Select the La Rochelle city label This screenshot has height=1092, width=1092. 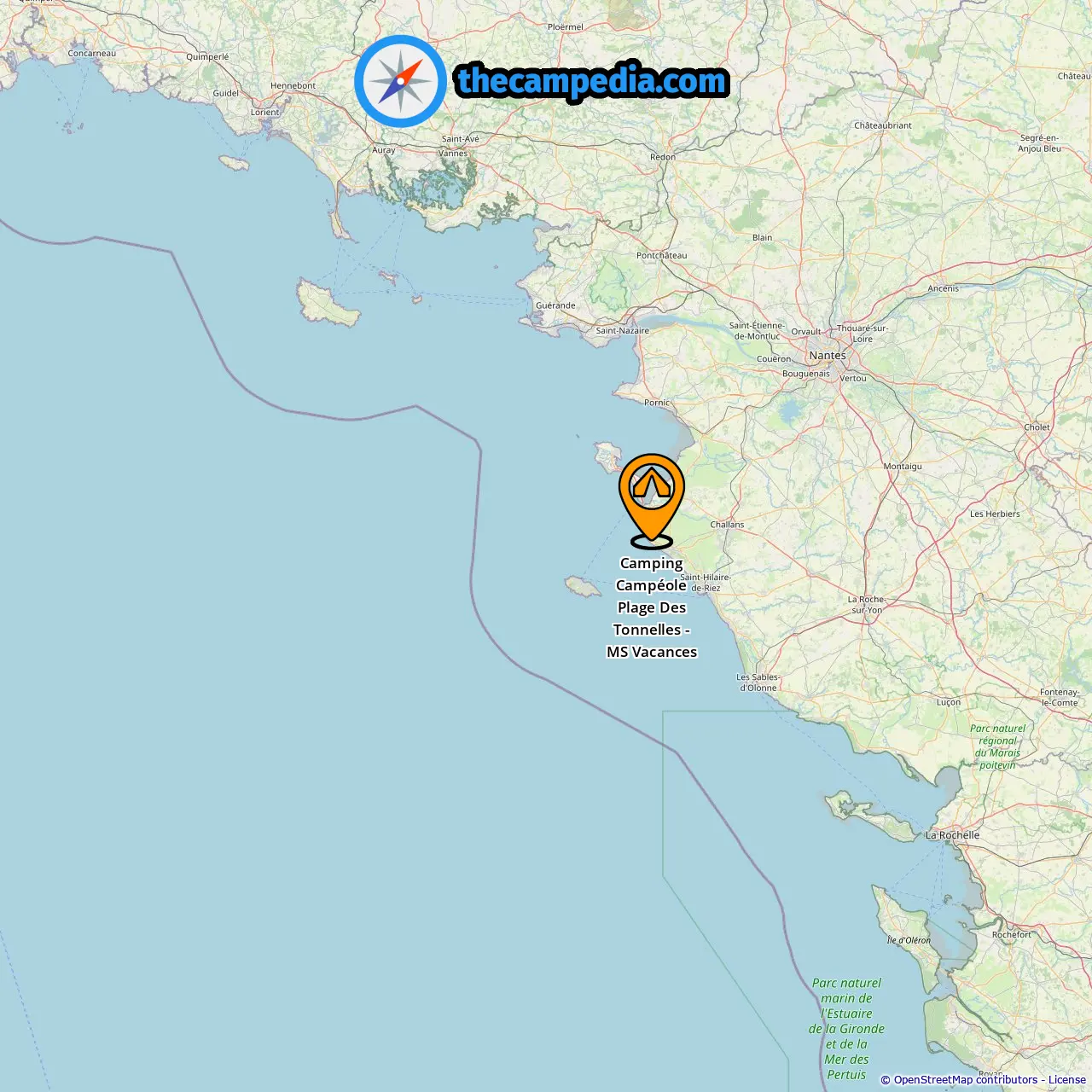[x=952, y=835]
